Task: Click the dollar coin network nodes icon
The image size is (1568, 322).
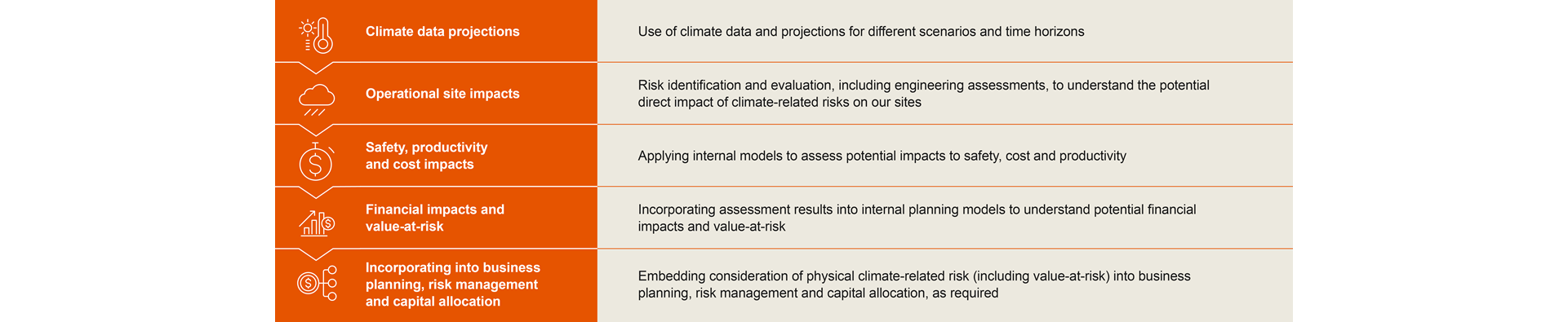Action: click(317, 283)
